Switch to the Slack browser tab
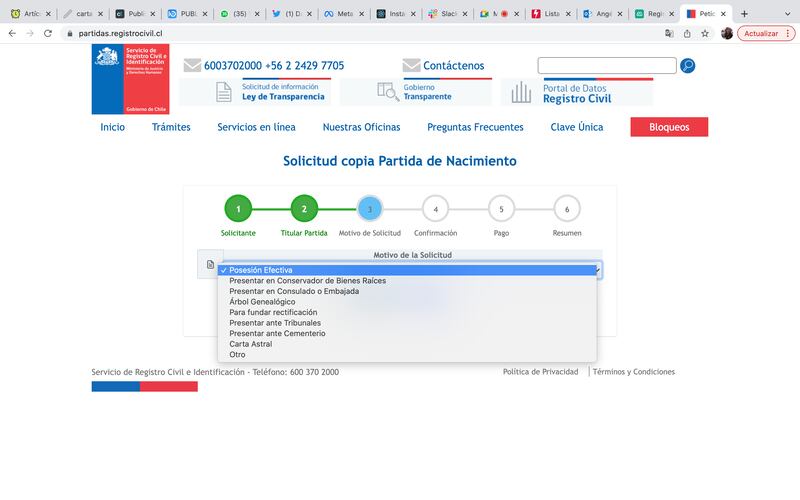This screenshot has height=500, width=800. point(447,14)
